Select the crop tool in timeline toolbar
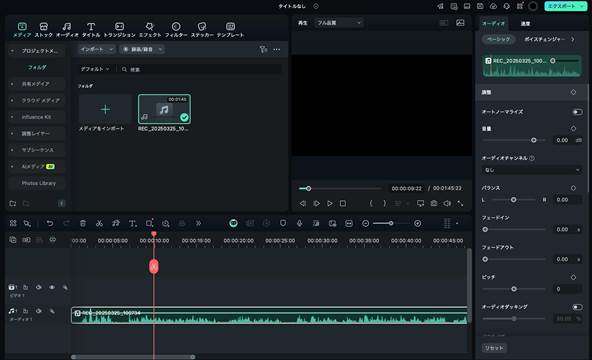 (149, 223)
